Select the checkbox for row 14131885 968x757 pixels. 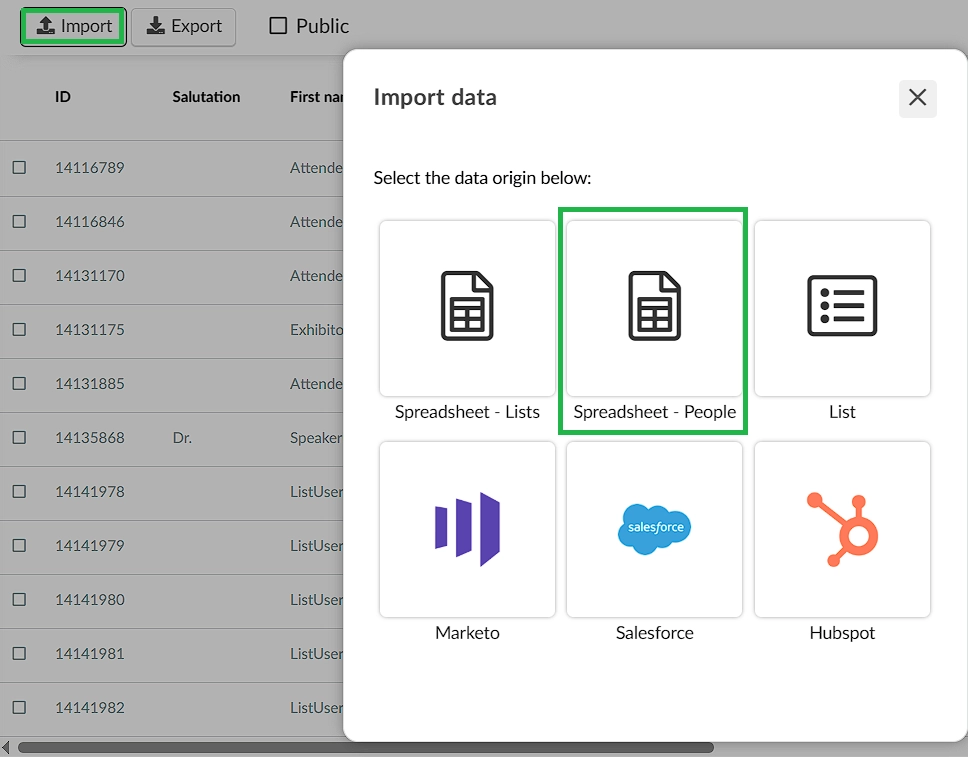coord(19,383)
